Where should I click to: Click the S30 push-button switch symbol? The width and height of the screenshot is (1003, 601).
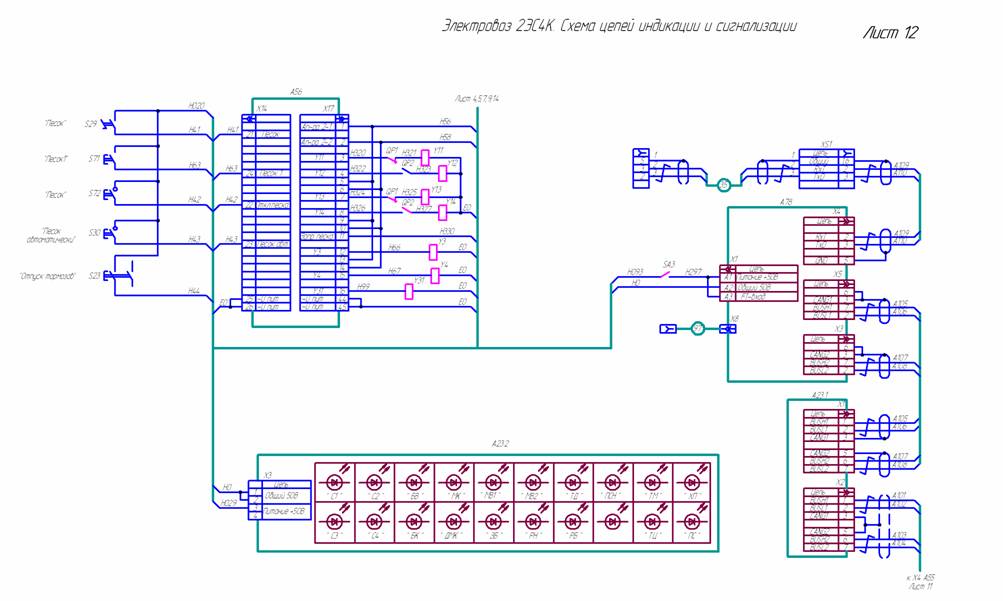110,232
